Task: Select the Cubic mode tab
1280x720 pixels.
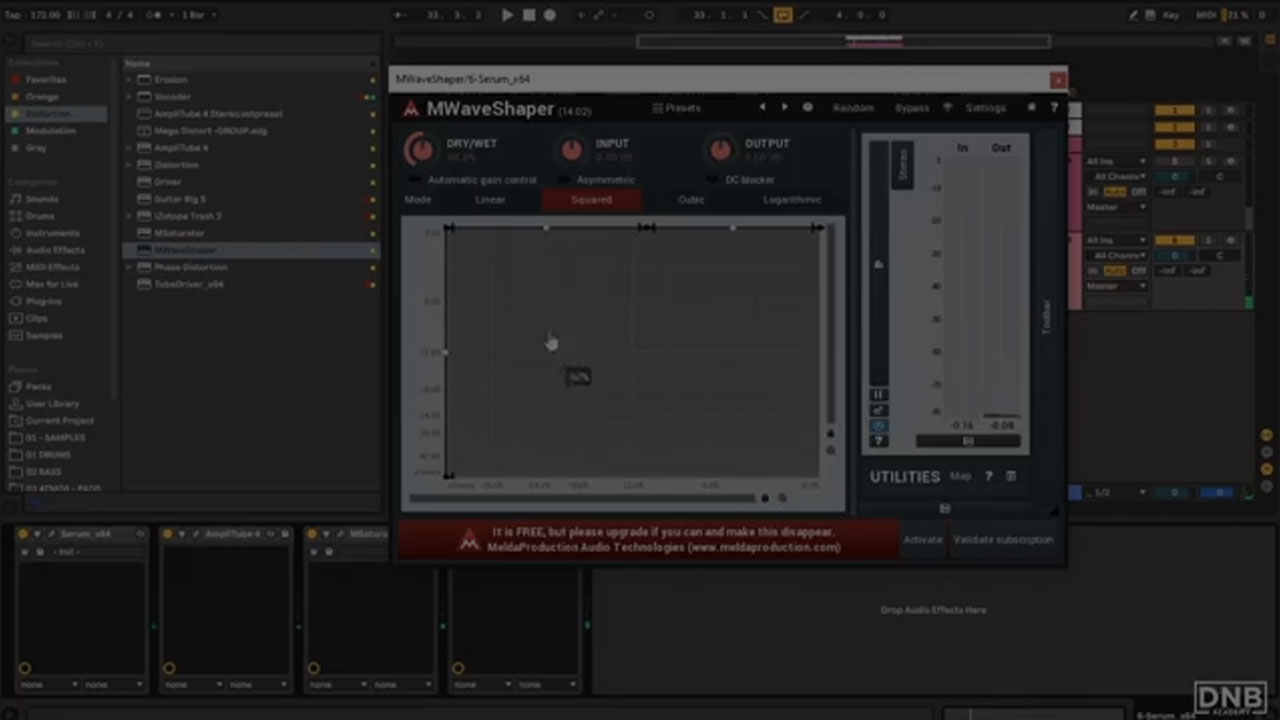Action: [691, 200]
